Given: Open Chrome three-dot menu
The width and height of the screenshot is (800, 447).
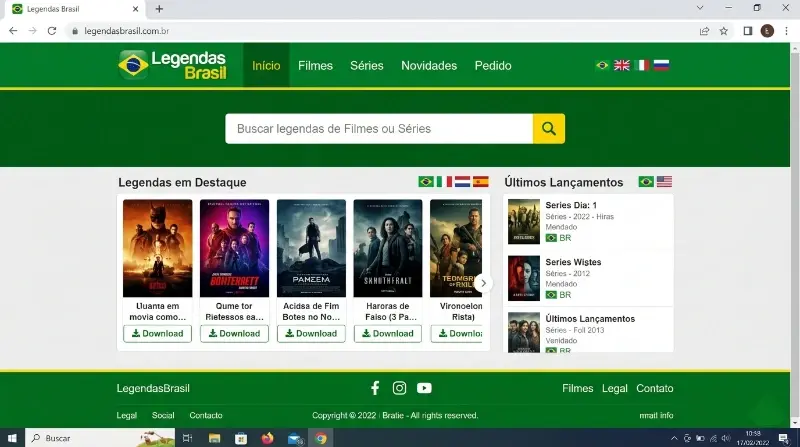Looking at the screenshot, I should tap(786, 31).
